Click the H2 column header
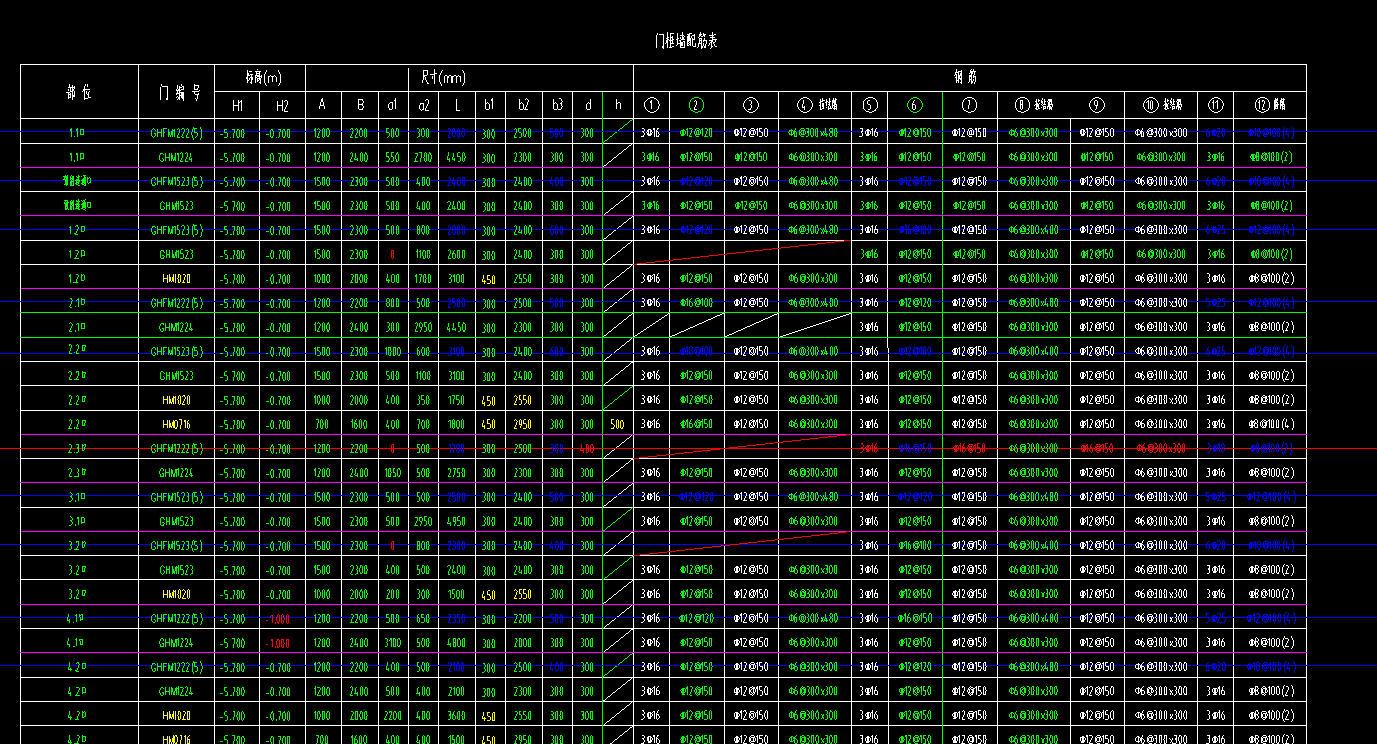The height and width of the screenshot is (744, 1377). pyautogui.click(x=282, y=105)
